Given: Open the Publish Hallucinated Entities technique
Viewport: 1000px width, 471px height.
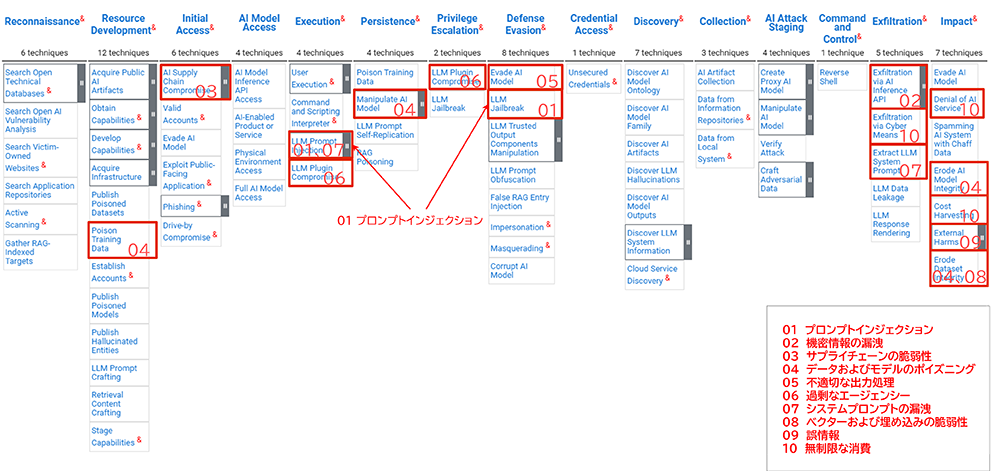Looking at the screenshot, I should pyautogui.click(x=119, y=341).
